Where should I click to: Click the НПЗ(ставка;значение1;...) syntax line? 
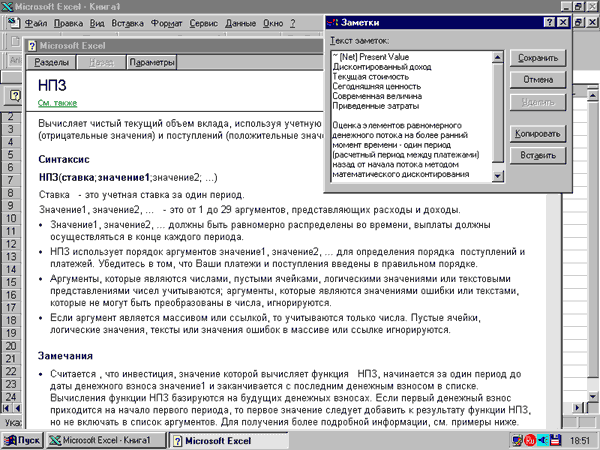click(128, 178)
